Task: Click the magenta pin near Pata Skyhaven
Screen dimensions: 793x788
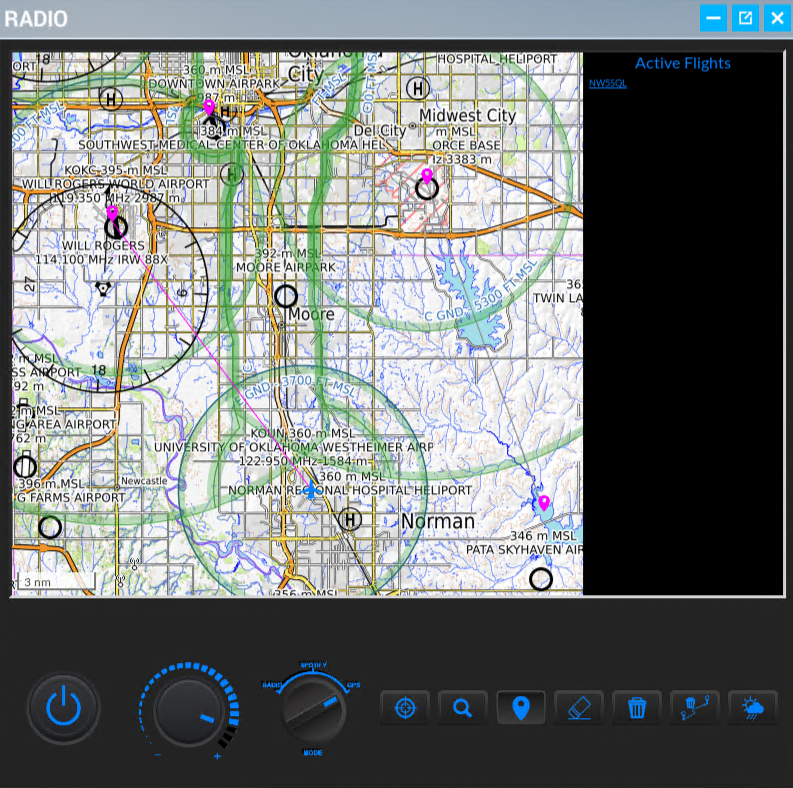Action: [x=544, y=502]
